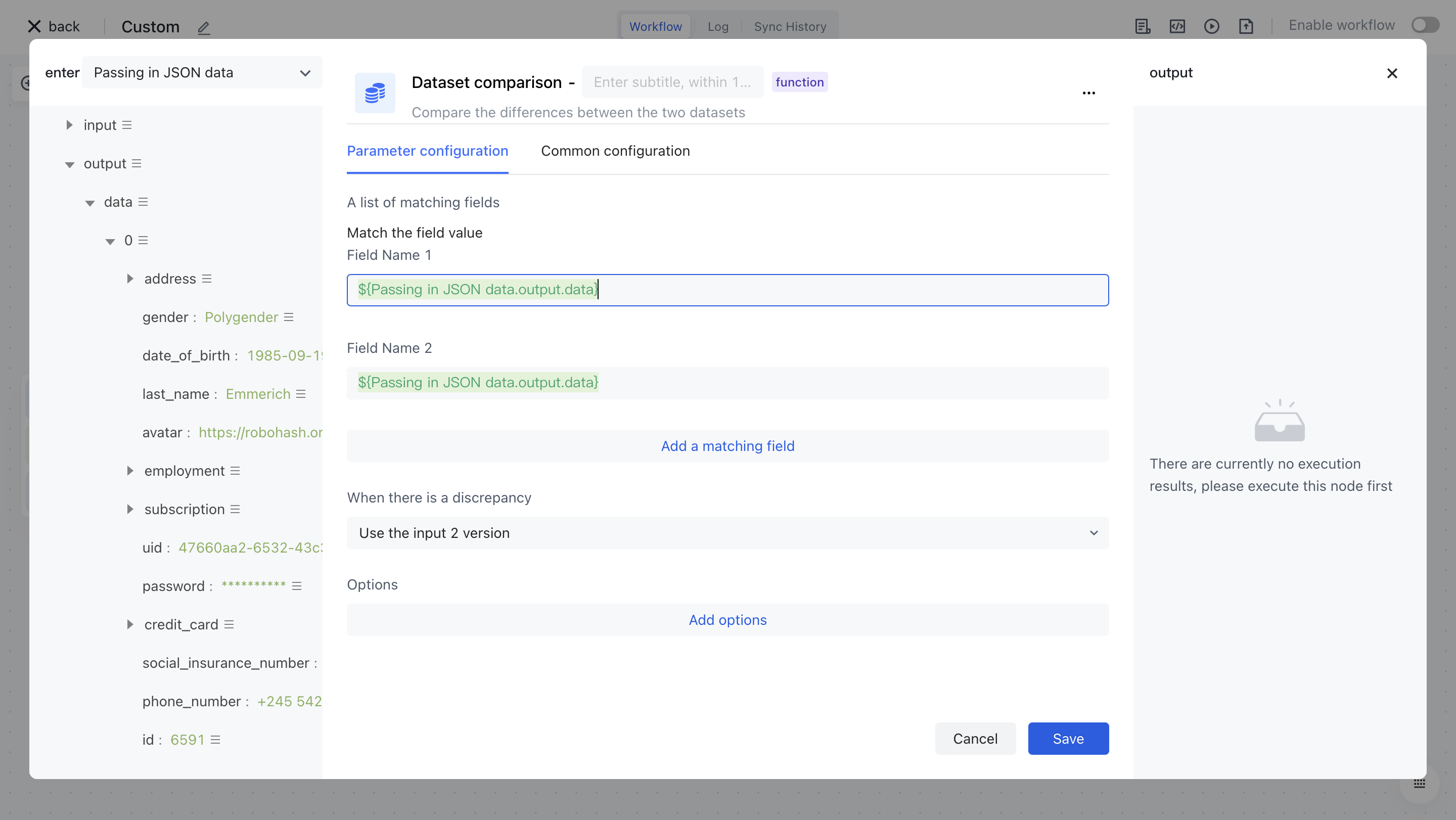Open the Passing in JSON data dropdown
The height and width of the screenshot is (820, 1456).
[x=202, y=73]
